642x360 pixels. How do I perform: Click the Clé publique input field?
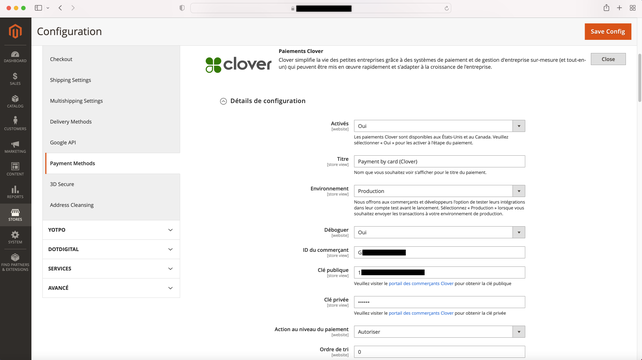439,272
